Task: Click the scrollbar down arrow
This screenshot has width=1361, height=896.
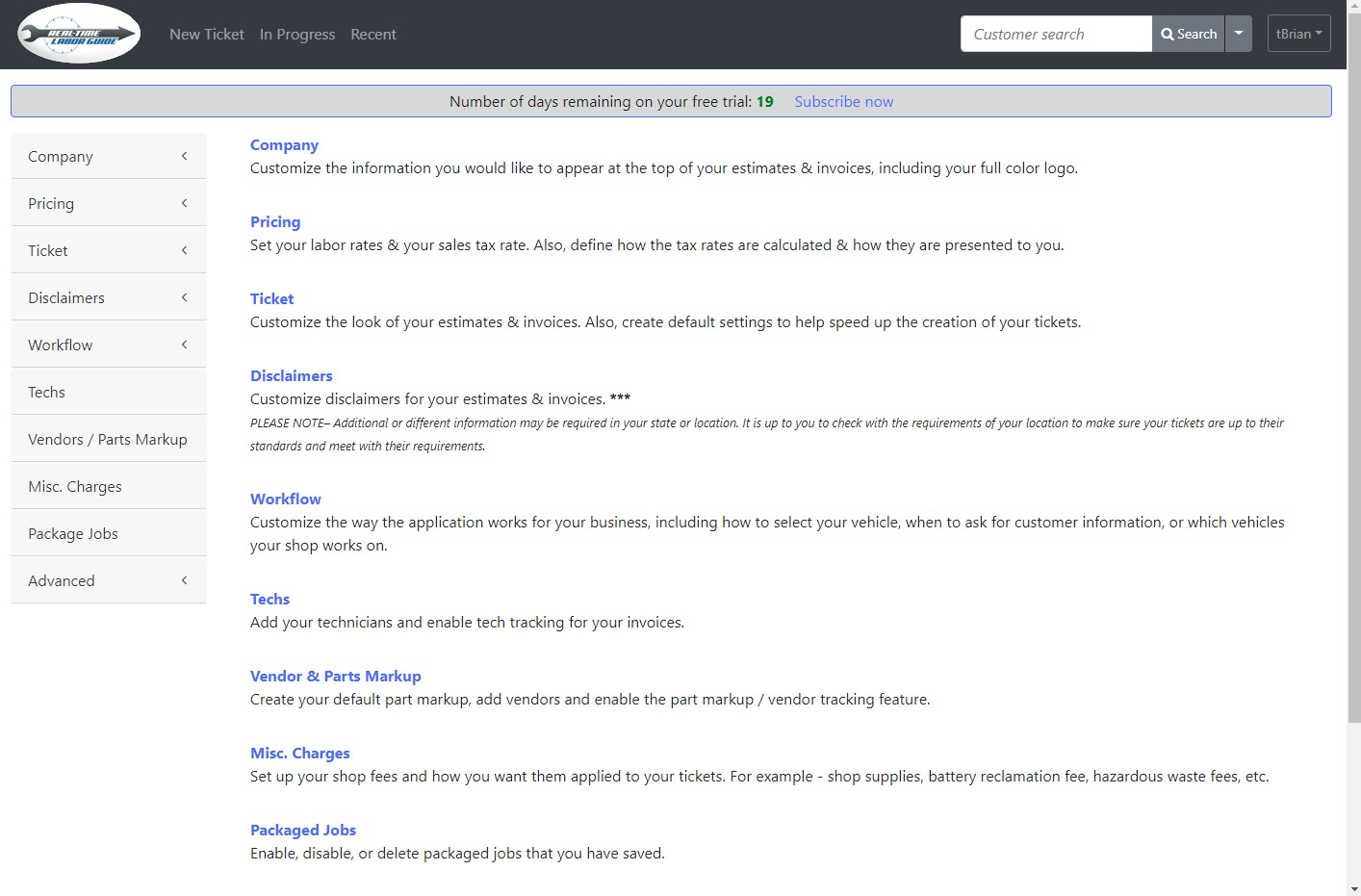Action: coord(1353,888)
